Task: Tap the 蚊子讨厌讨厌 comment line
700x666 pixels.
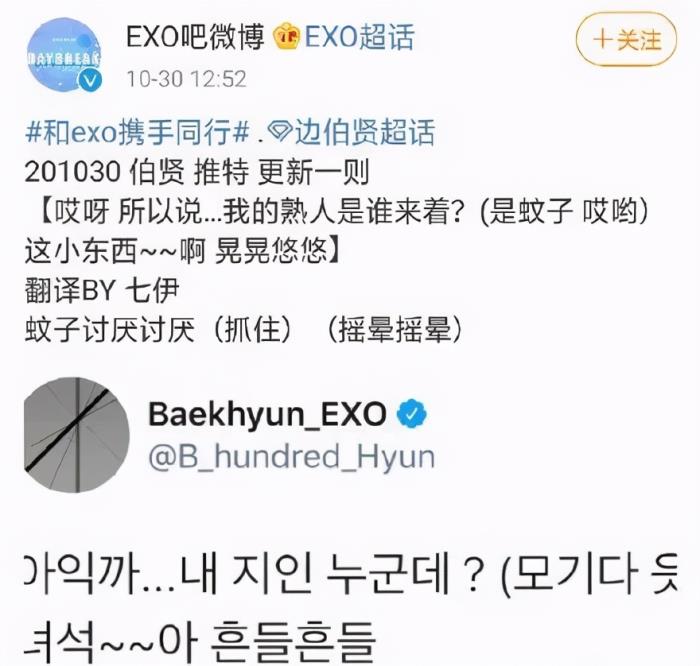Action: tap(243, 329)
